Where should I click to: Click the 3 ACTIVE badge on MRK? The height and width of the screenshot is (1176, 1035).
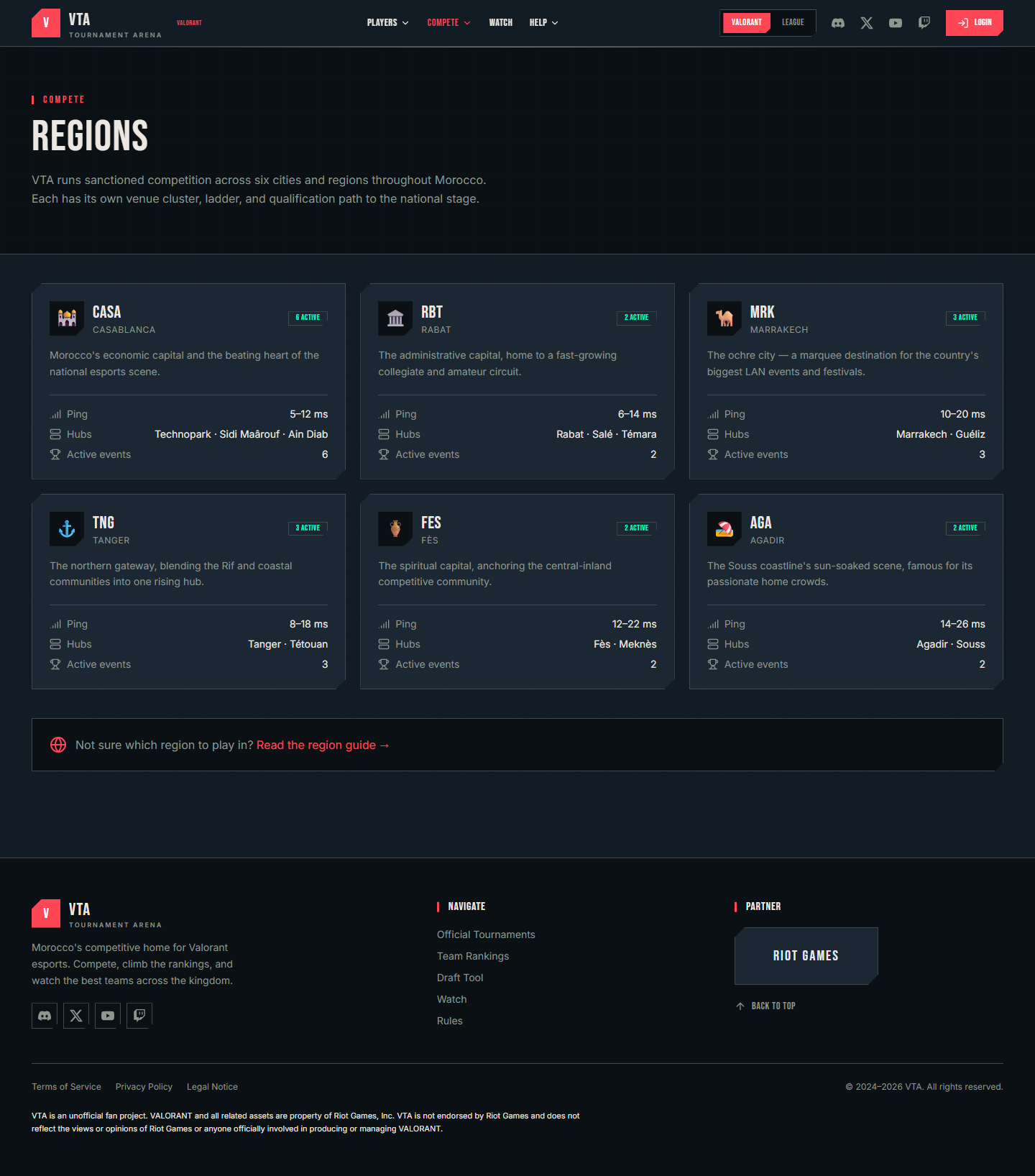point(965,318)
